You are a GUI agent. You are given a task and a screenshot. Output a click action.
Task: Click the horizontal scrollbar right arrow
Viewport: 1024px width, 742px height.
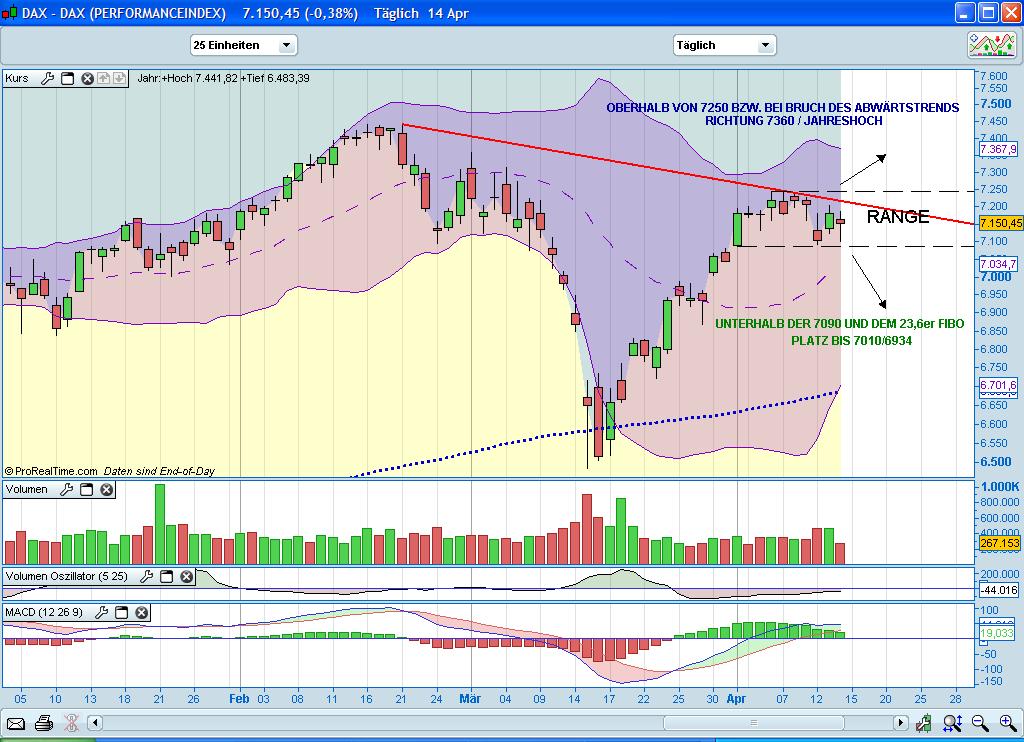(x=901, y=723)
